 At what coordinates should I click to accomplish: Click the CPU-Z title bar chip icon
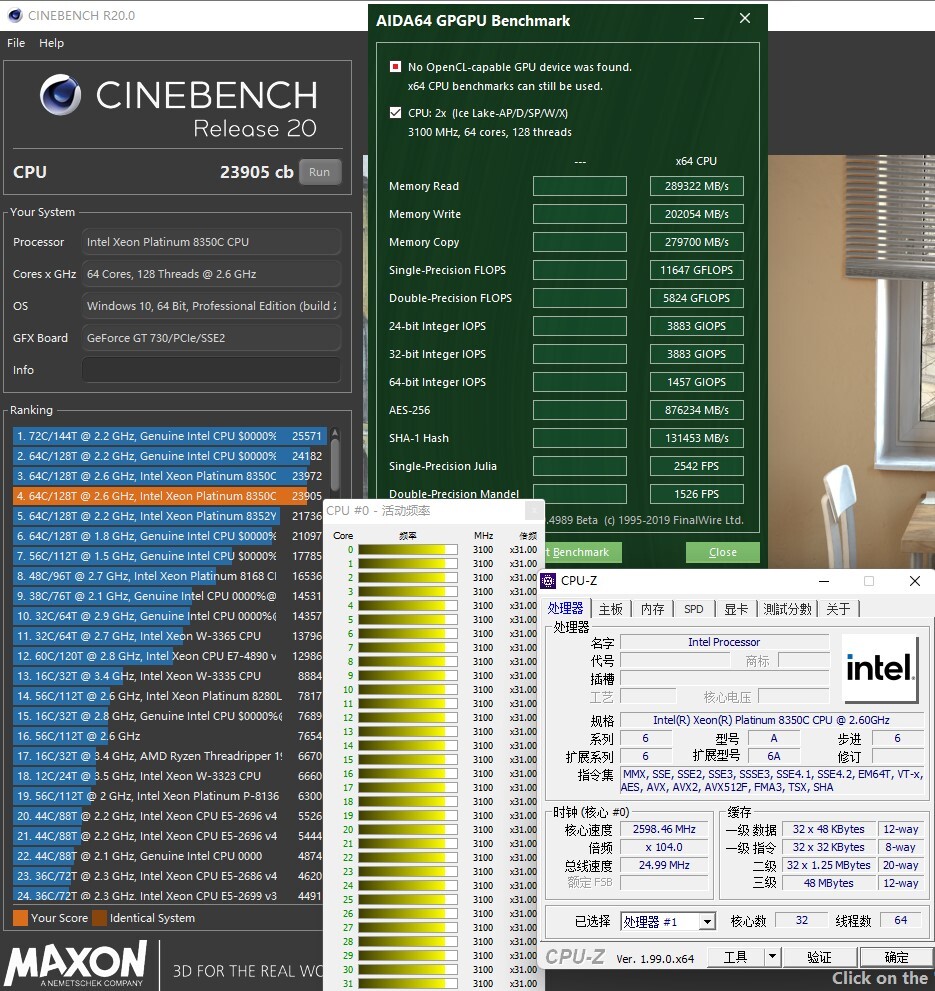pyautogui.click(x=548, y=581)
